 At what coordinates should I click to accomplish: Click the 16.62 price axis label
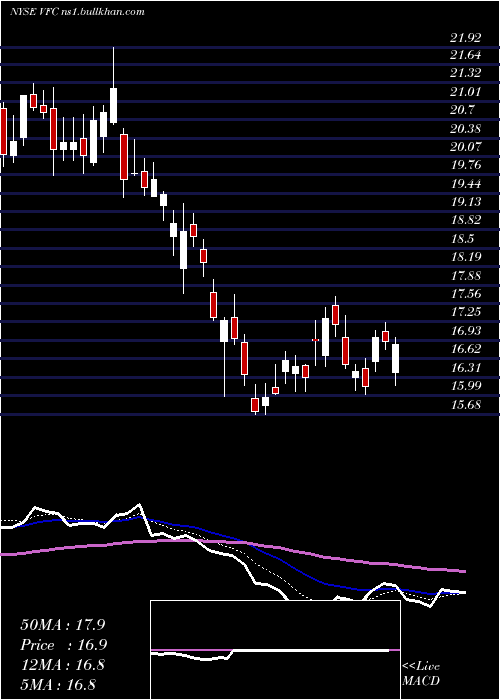[x=466, y=349]
